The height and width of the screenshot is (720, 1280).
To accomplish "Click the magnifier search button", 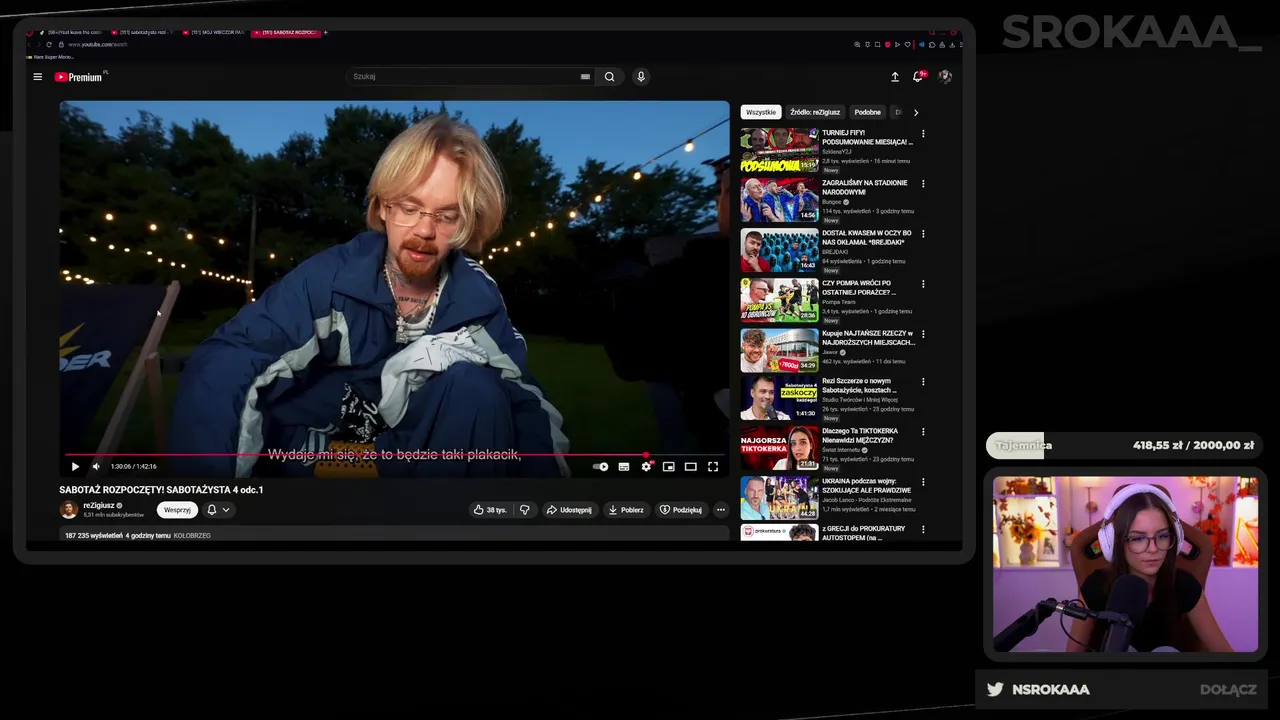I will tap(609, 77).
